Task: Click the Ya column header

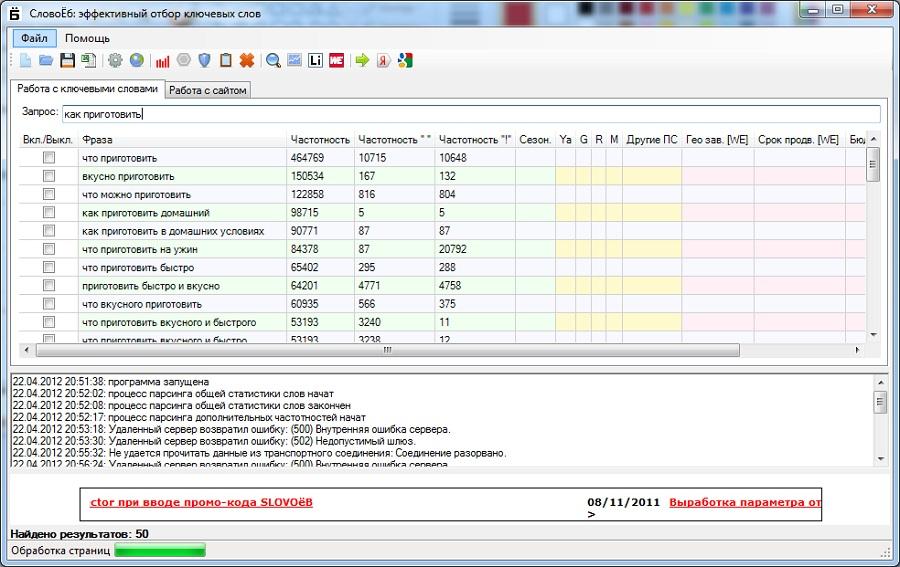Action: click(565, 139)
